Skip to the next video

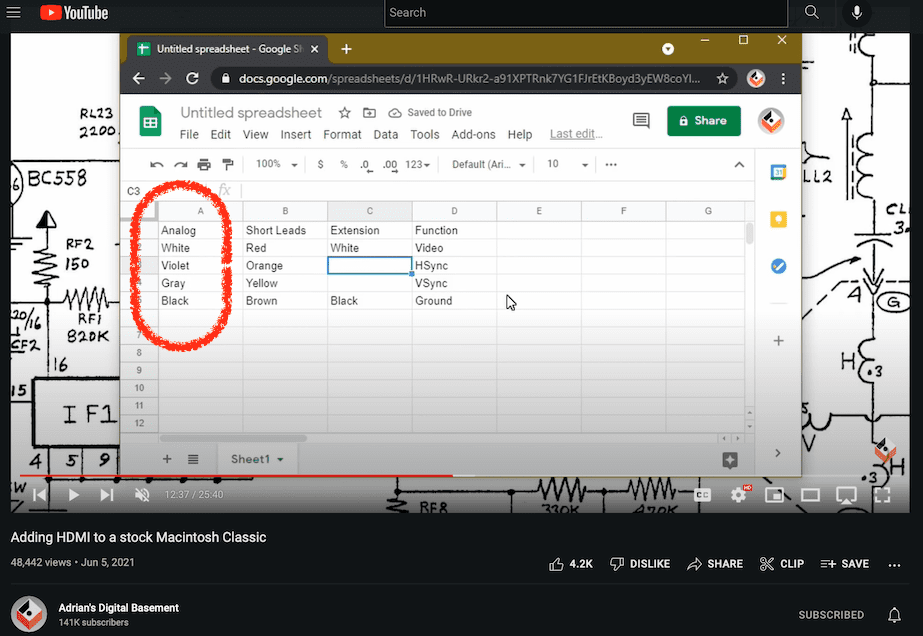point(107,495)
